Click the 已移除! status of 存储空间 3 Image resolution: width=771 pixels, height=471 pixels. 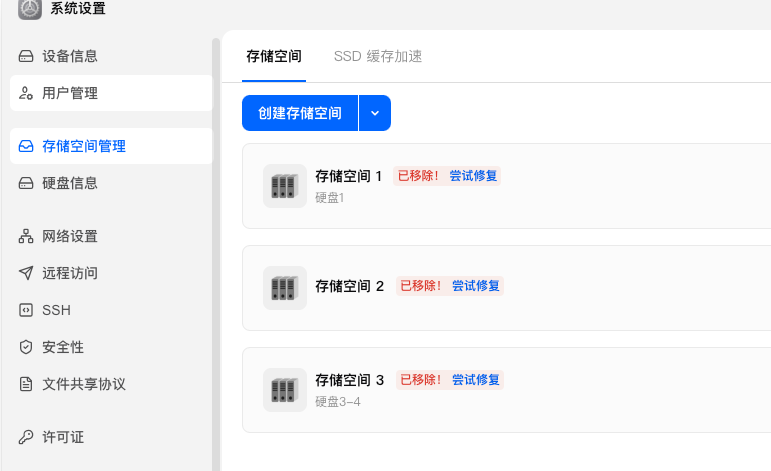(421, 380)
